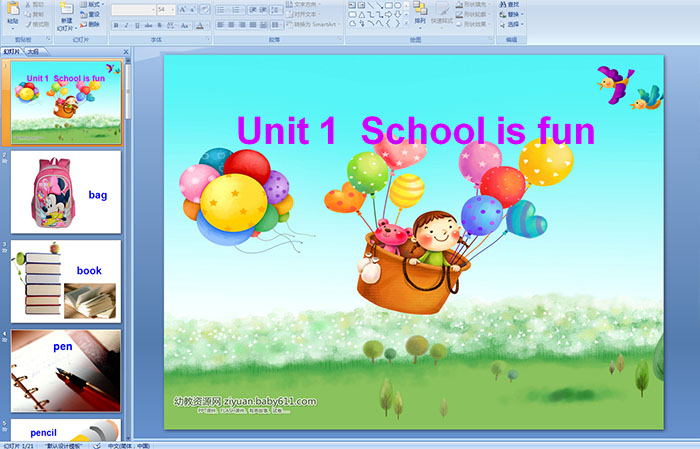
Task: Click the spell check icon in status bar
Action: 97,445
